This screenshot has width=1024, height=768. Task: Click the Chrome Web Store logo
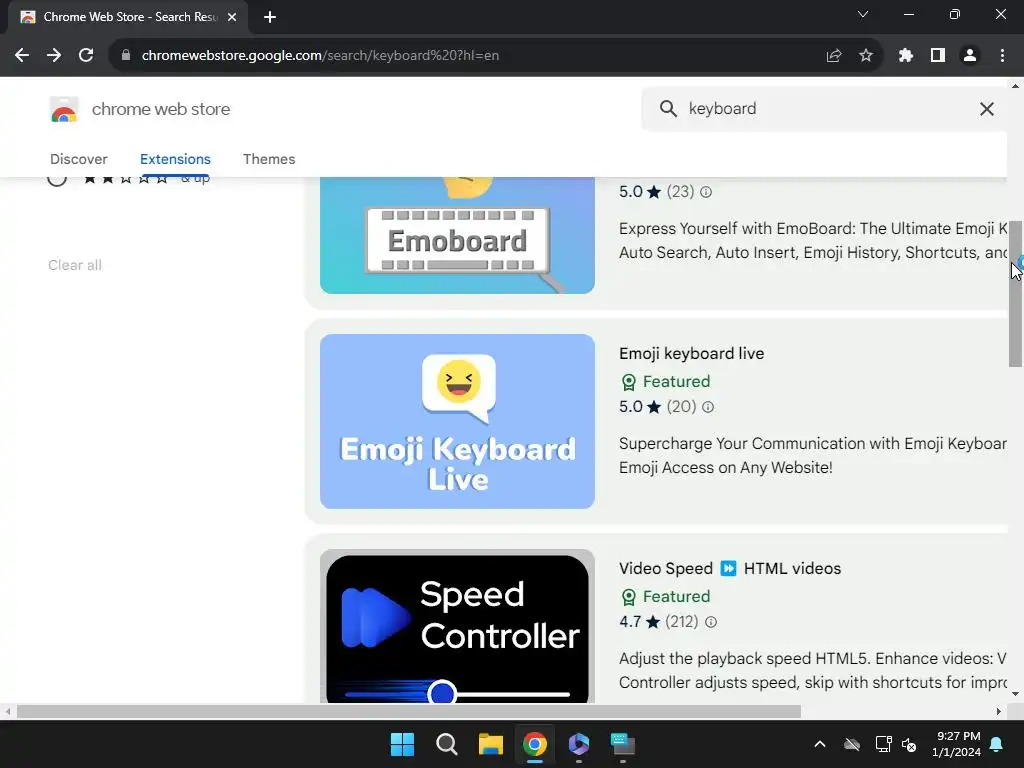tap(64, 109)
